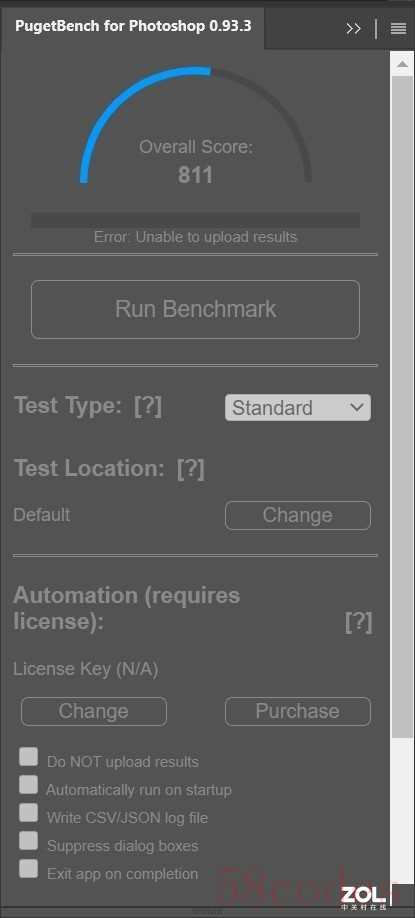Open Test Type help [?] icon
415x918 pixels.
(148, 406)
